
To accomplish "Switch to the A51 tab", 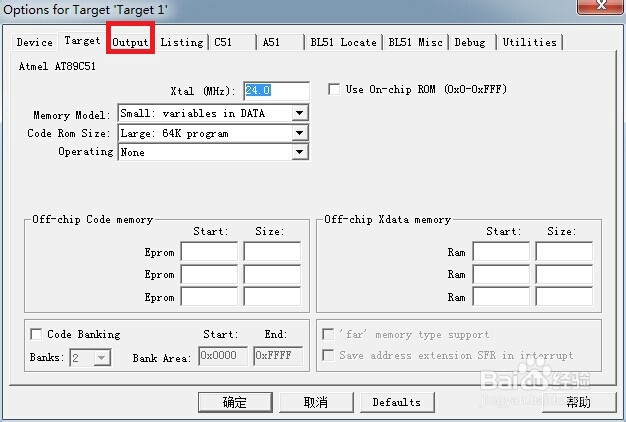I will point(280,42).
